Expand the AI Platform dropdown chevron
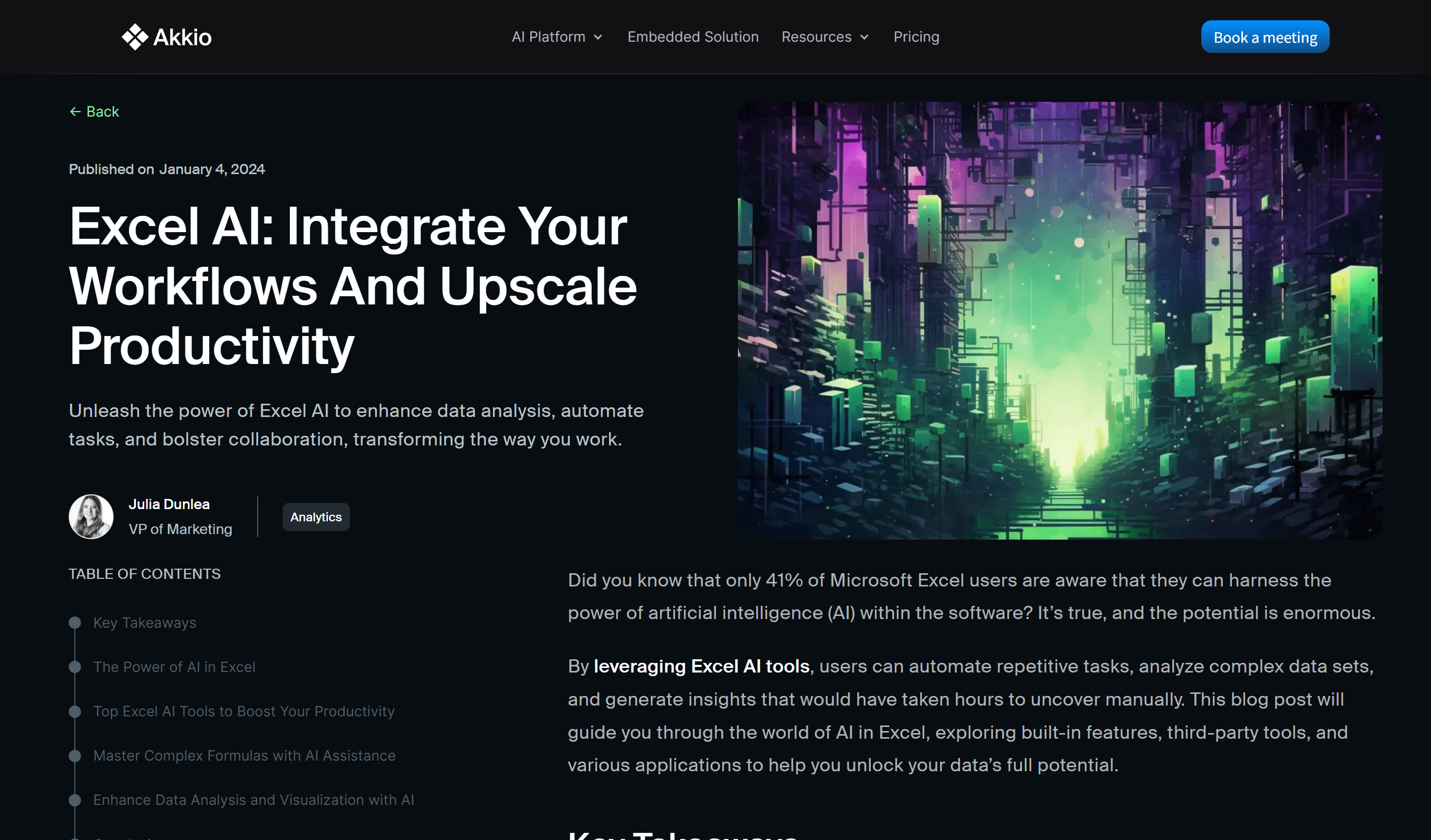The width and height of the screenshot is (1431, 840). pos(598,38)
